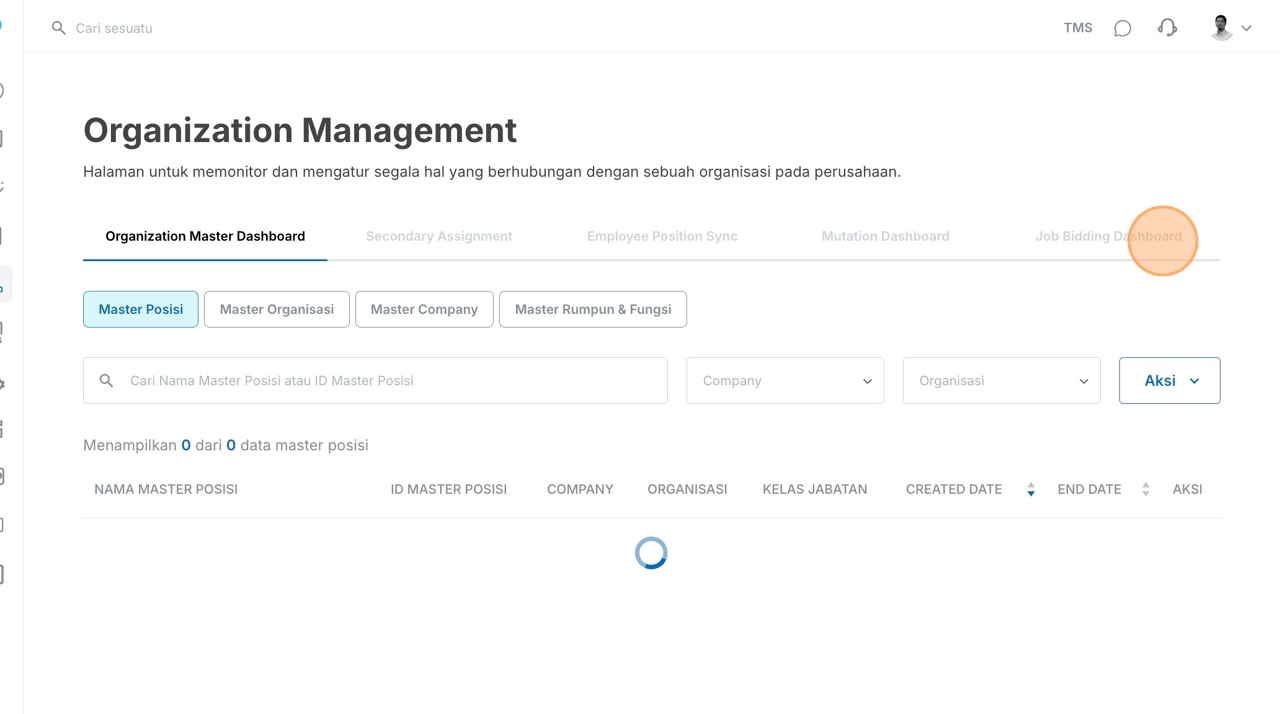Viewport: 1280px width, 714px height.
Task: Click the Cari Nama Master Posisi search field
Action: (x=390, y=381)
